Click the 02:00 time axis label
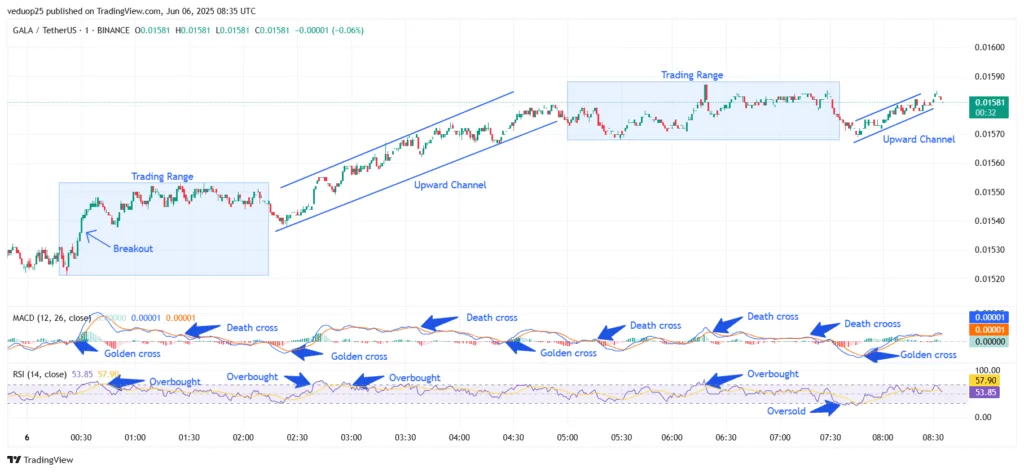The image size is (1024, 472). pyautogui.click(x=243, y=437)
